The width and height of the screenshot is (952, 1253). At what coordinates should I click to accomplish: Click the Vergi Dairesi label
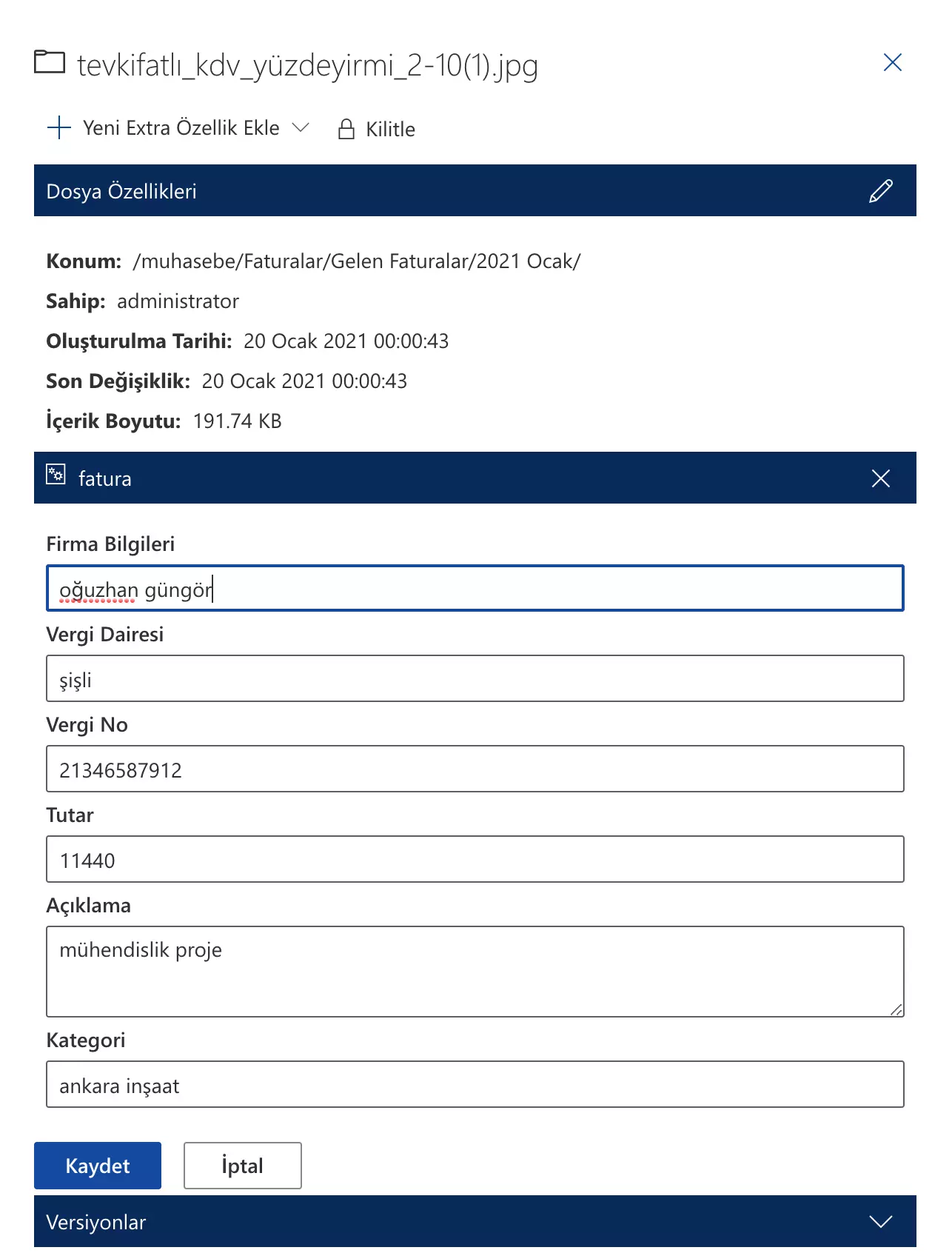pyautogui.click(x=104, y=635)
